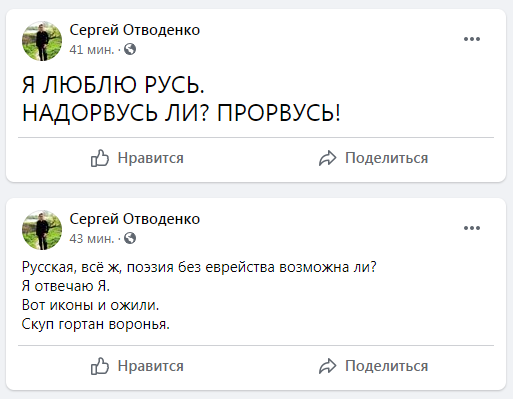Open the 43 мин. timestamp link
Screen dimensions: 513x399
point(92,239)
